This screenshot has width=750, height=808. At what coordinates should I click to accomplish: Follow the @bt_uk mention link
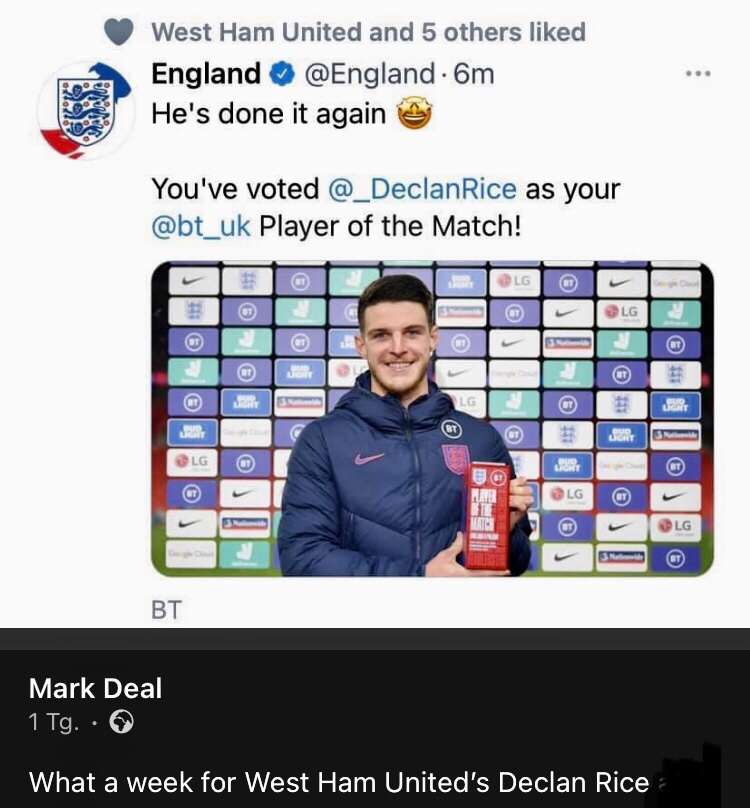[x=200, y=225]
